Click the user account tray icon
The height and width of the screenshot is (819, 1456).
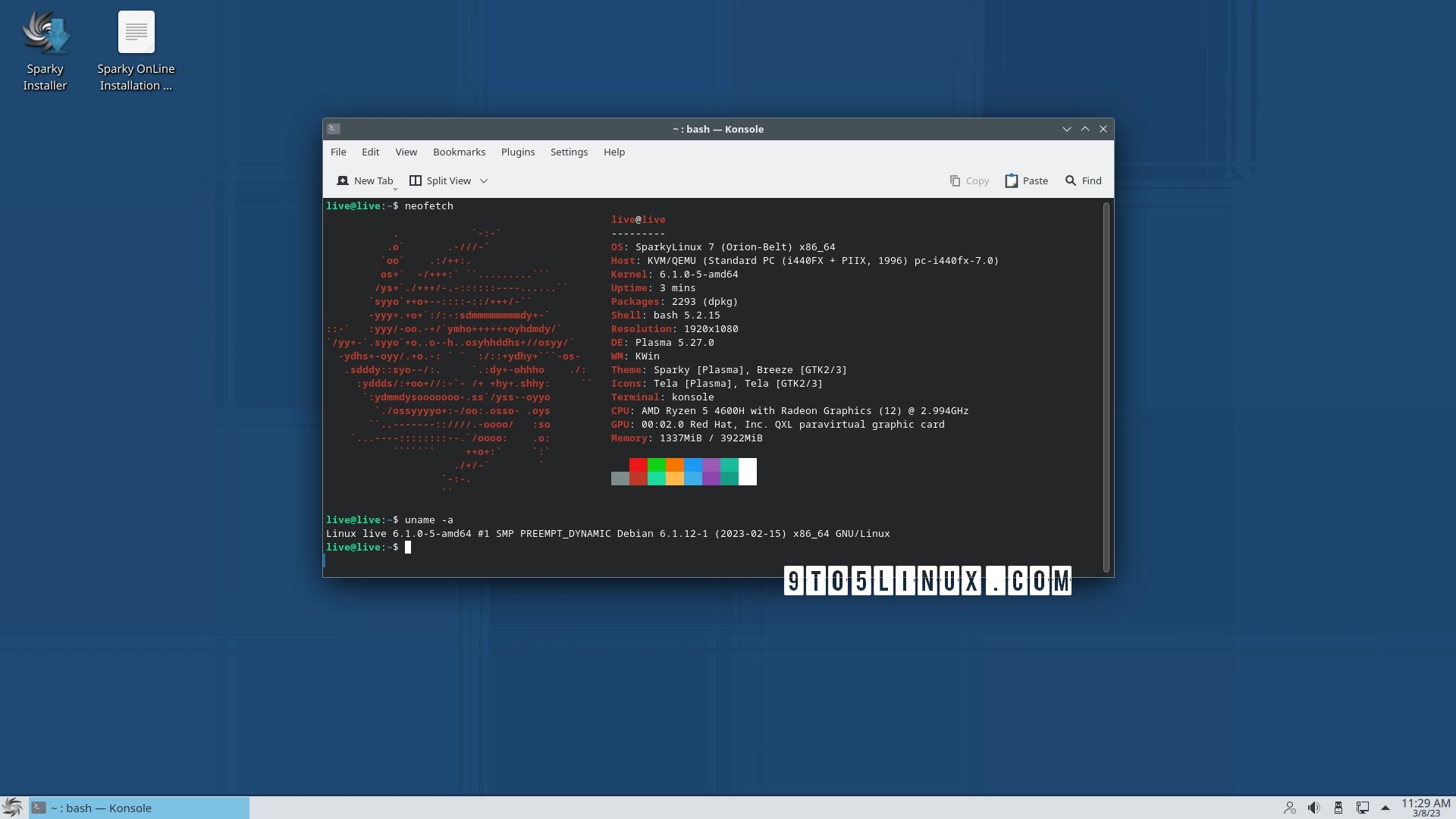coord(1289,808)
